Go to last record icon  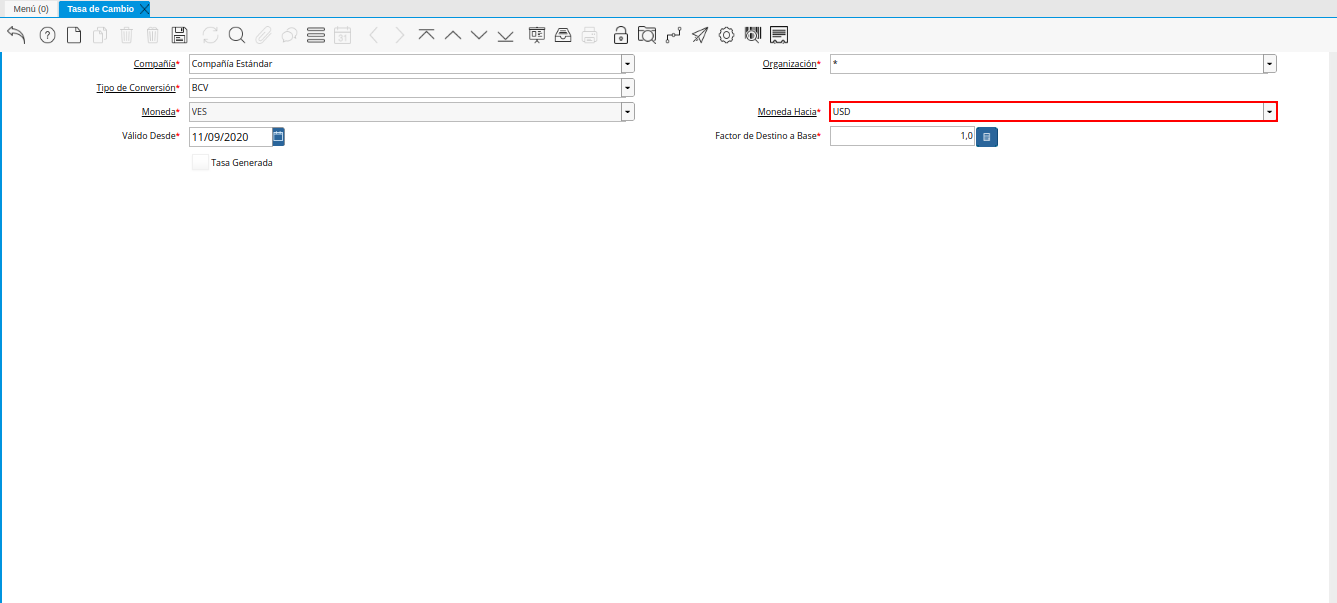tap(505, 35)
